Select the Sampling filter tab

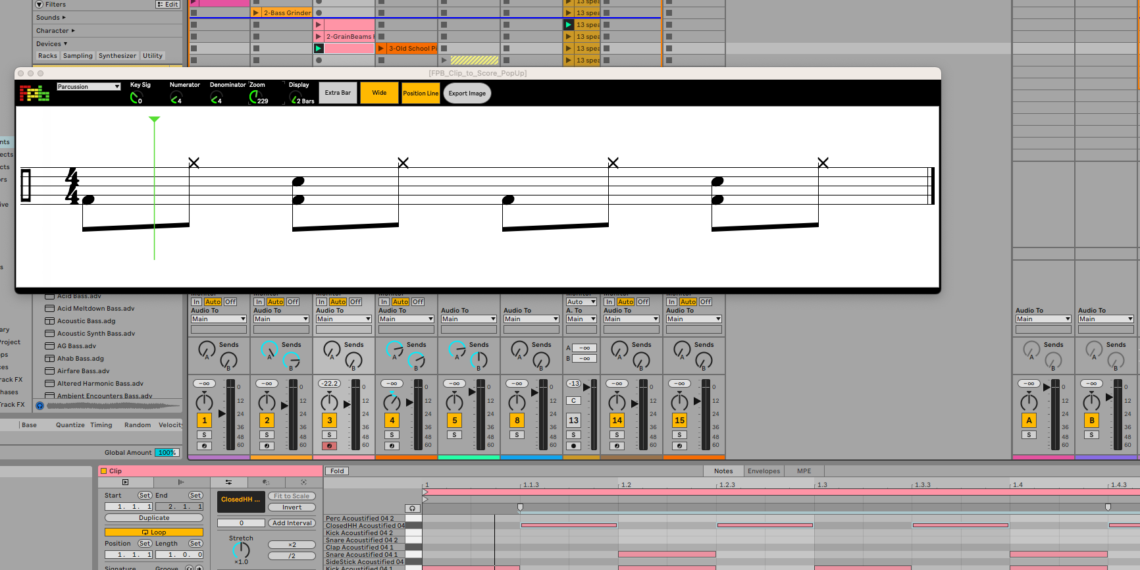pyautogui.click(x=78, y=56)
